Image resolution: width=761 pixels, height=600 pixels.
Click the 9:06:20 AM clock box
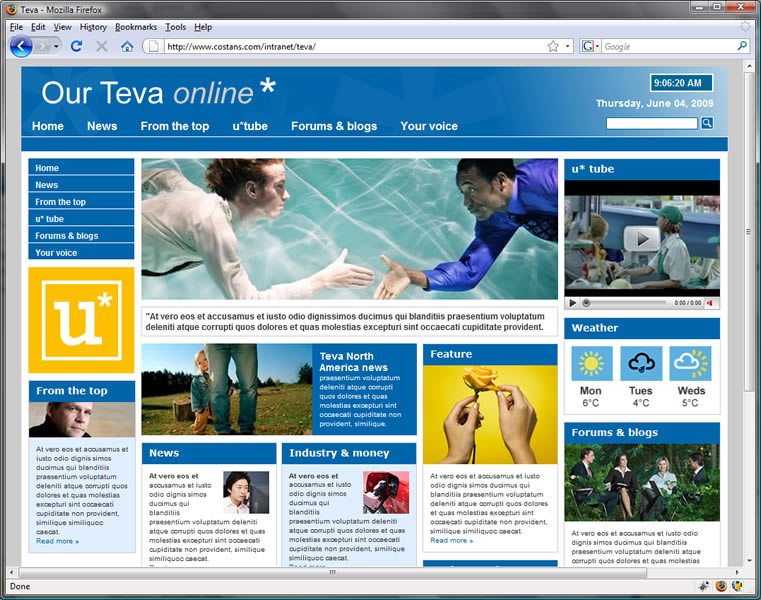coord(681,83)
